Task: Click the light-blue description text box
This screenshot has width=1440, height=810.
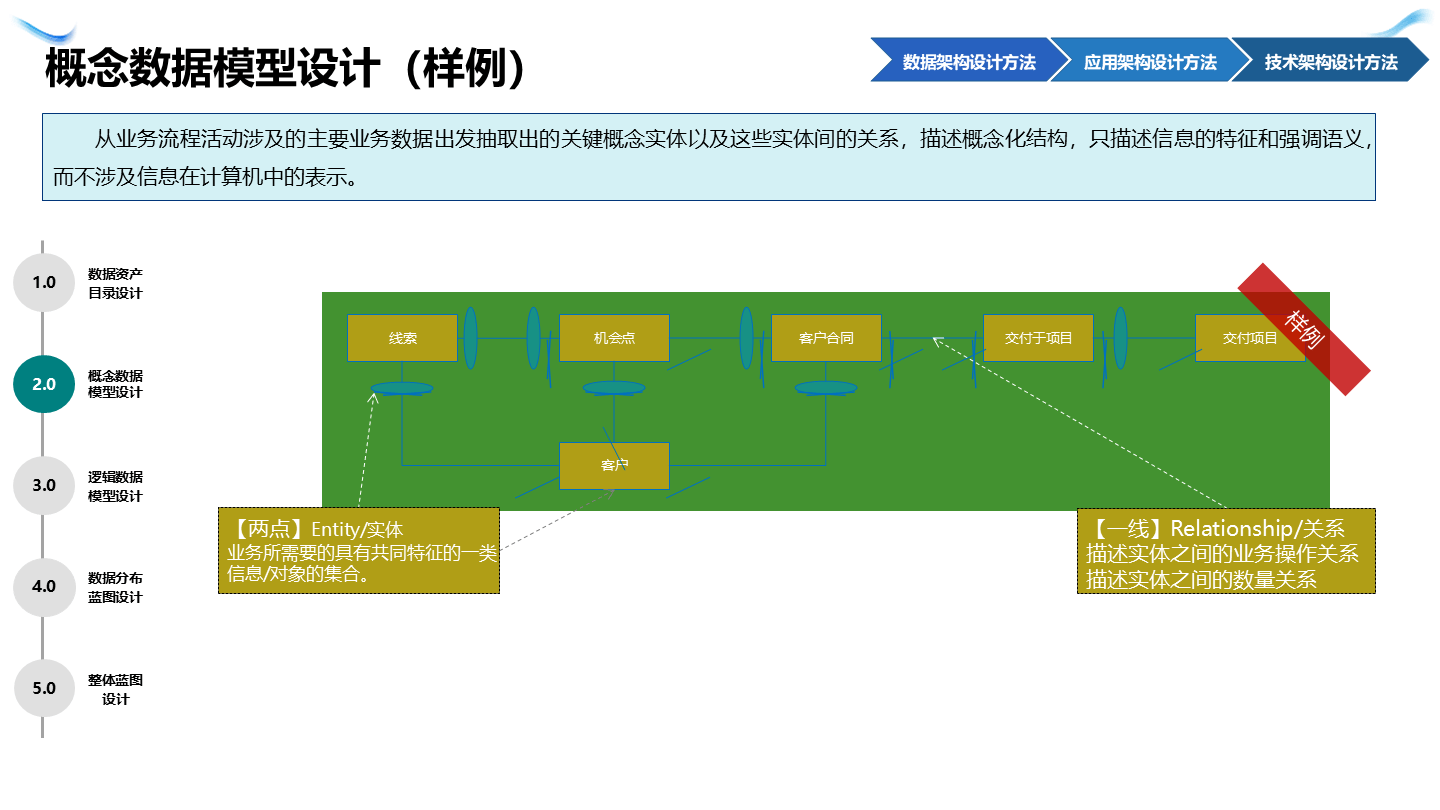Action: (x=709, y=157)
